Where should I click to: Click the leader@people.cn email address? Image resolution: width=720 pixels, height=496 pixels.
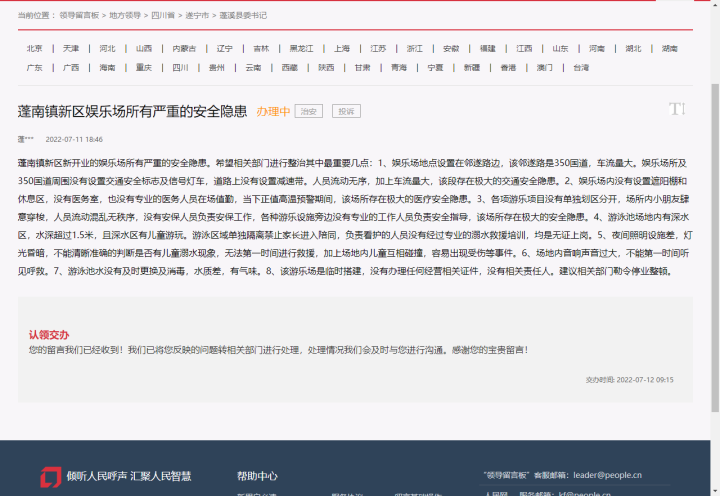607,475
